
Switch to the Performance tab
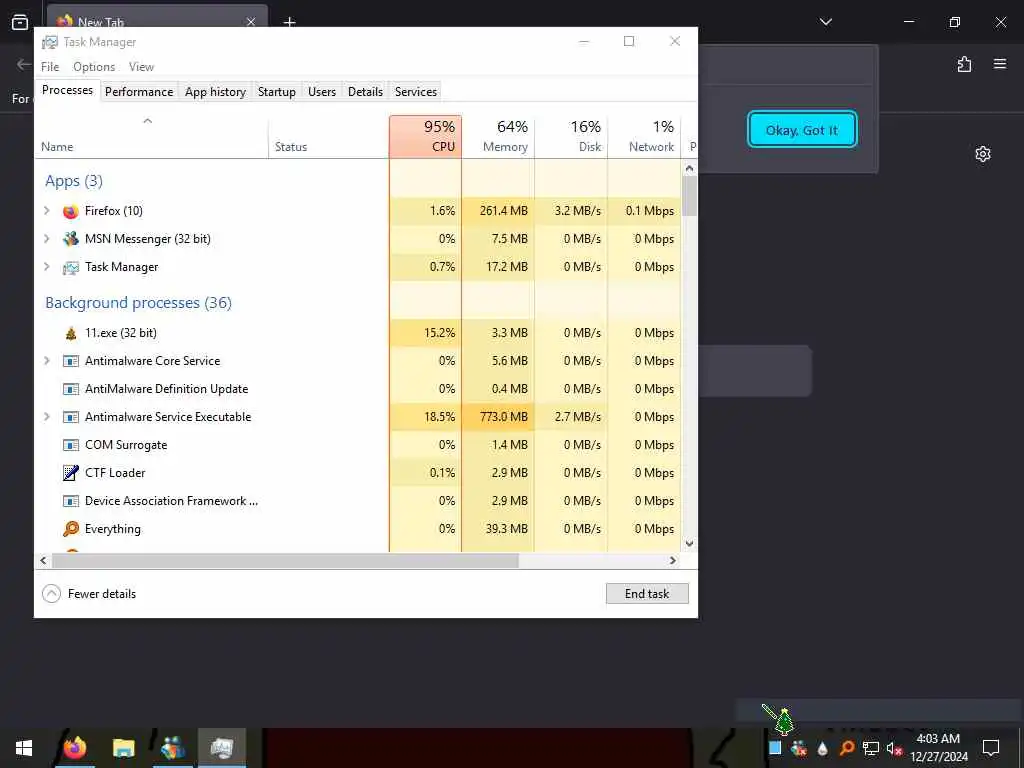tap(139, 92)
